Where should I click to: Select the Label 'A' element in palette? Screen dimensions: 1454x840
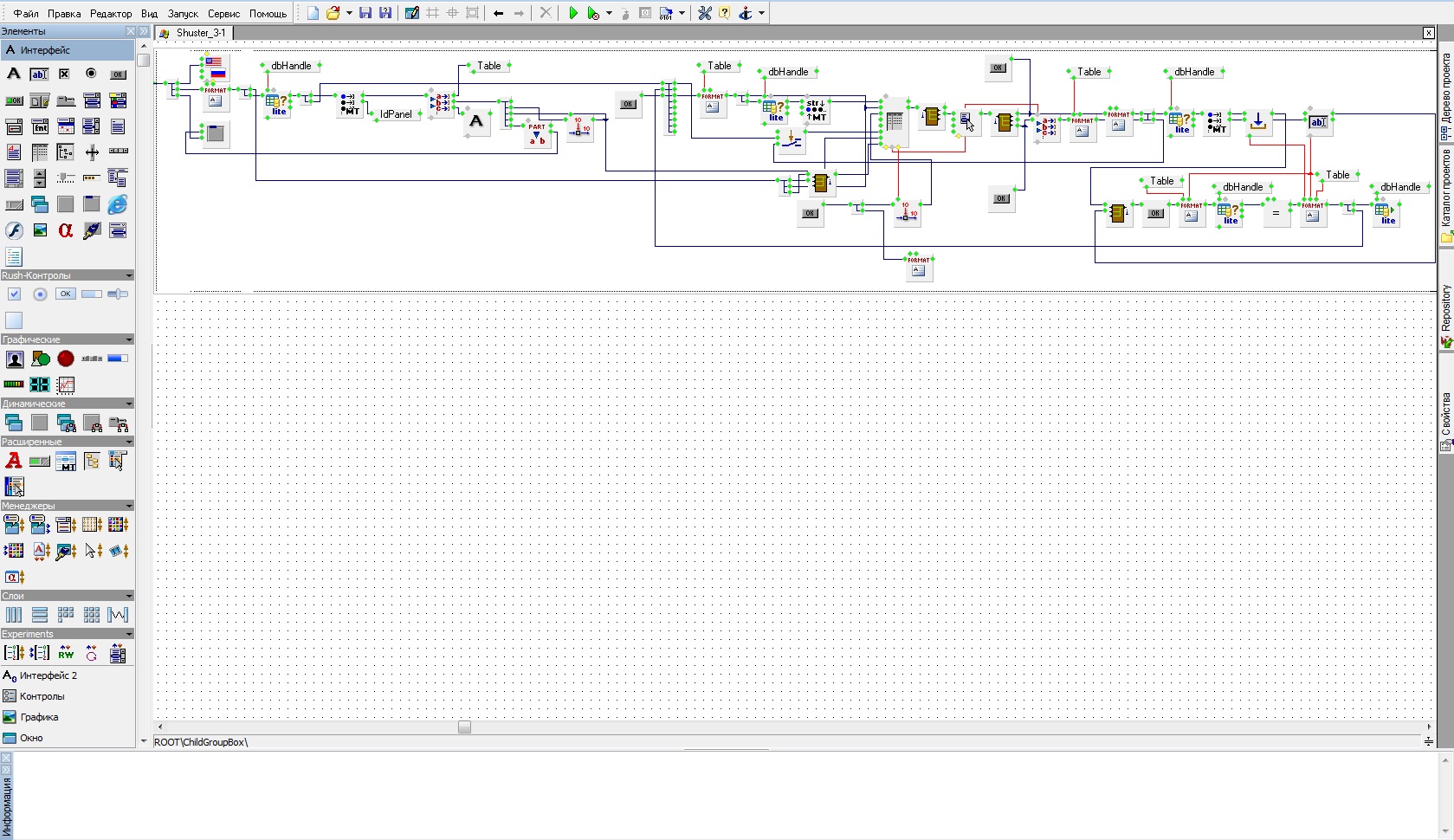point(14,74)
